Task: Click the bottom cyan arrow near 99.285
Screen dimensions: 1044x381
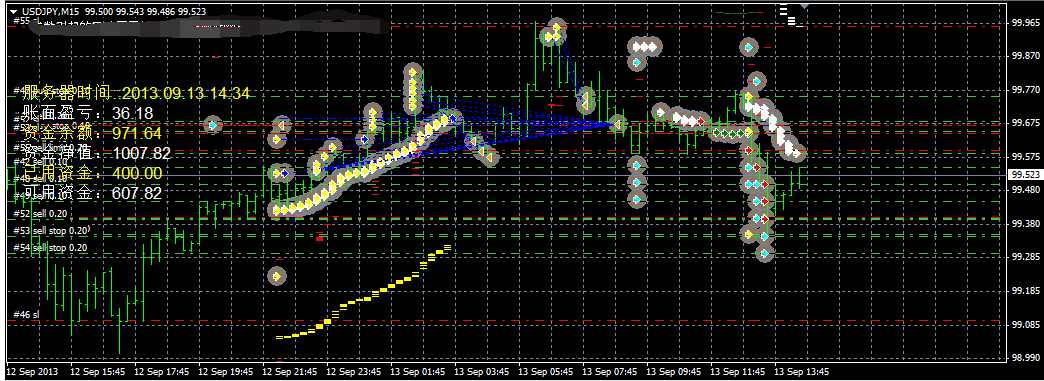Action: (x=764, y=253)
